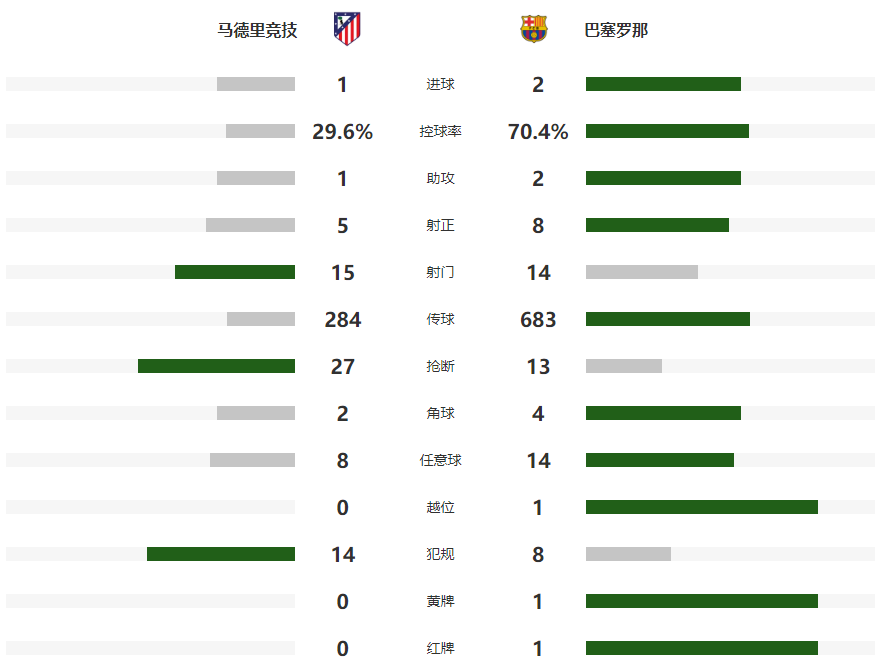Click Atlético's green 犯规 bar

[x=221, y=554]
